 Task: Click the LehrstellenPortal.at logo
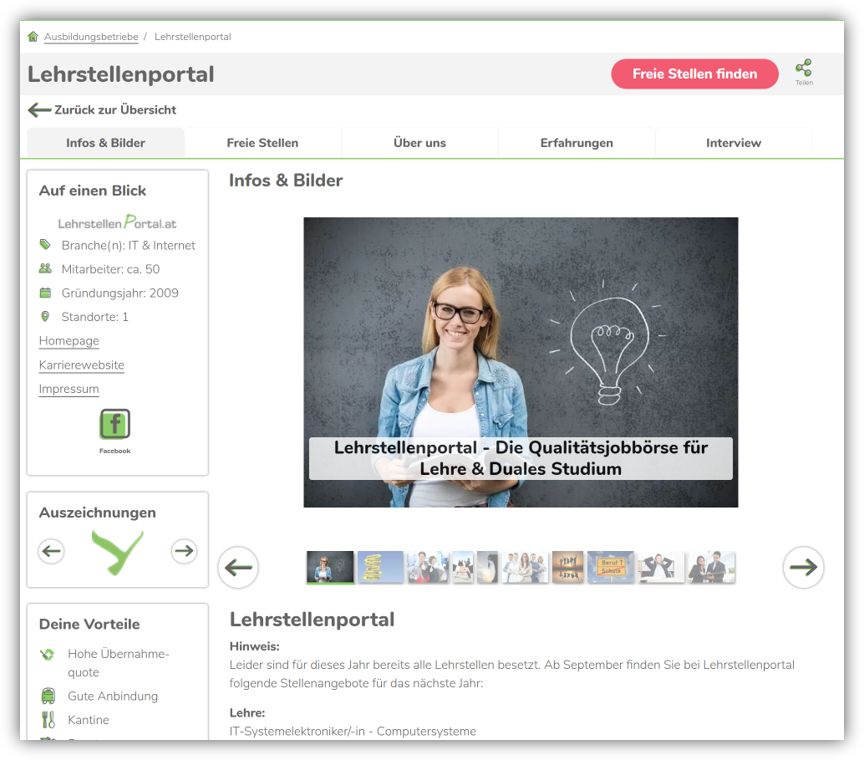(117, 223)
